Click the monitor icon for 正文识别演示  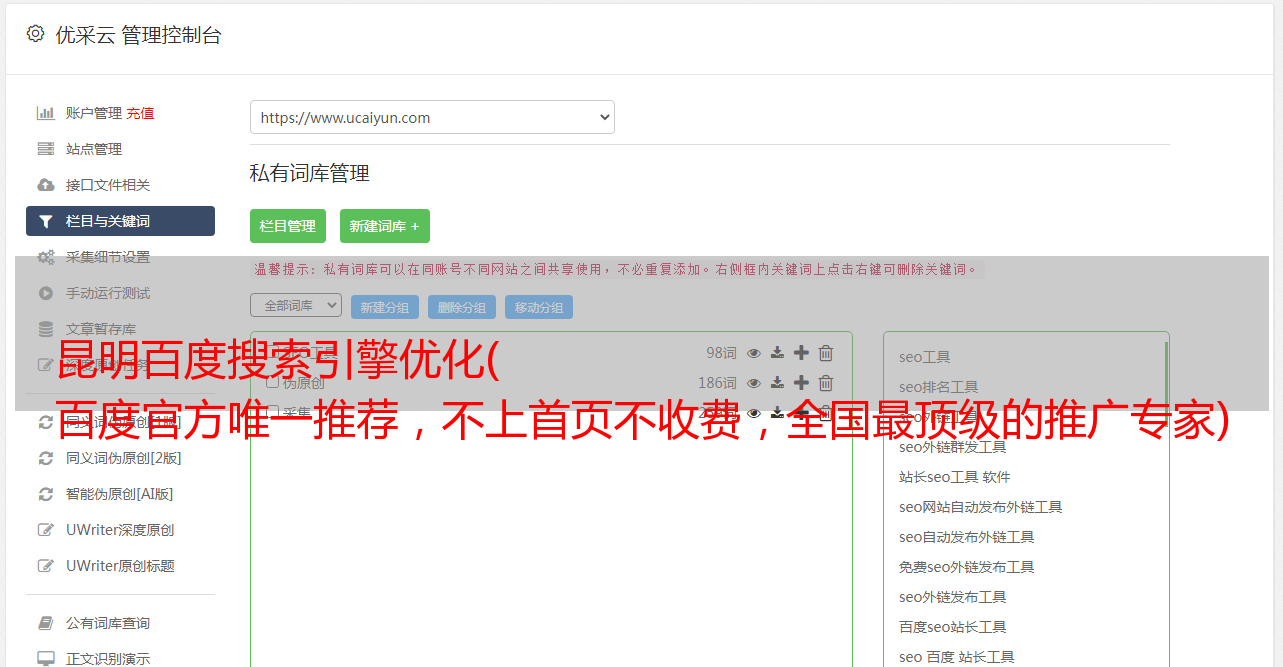point(45,659)
